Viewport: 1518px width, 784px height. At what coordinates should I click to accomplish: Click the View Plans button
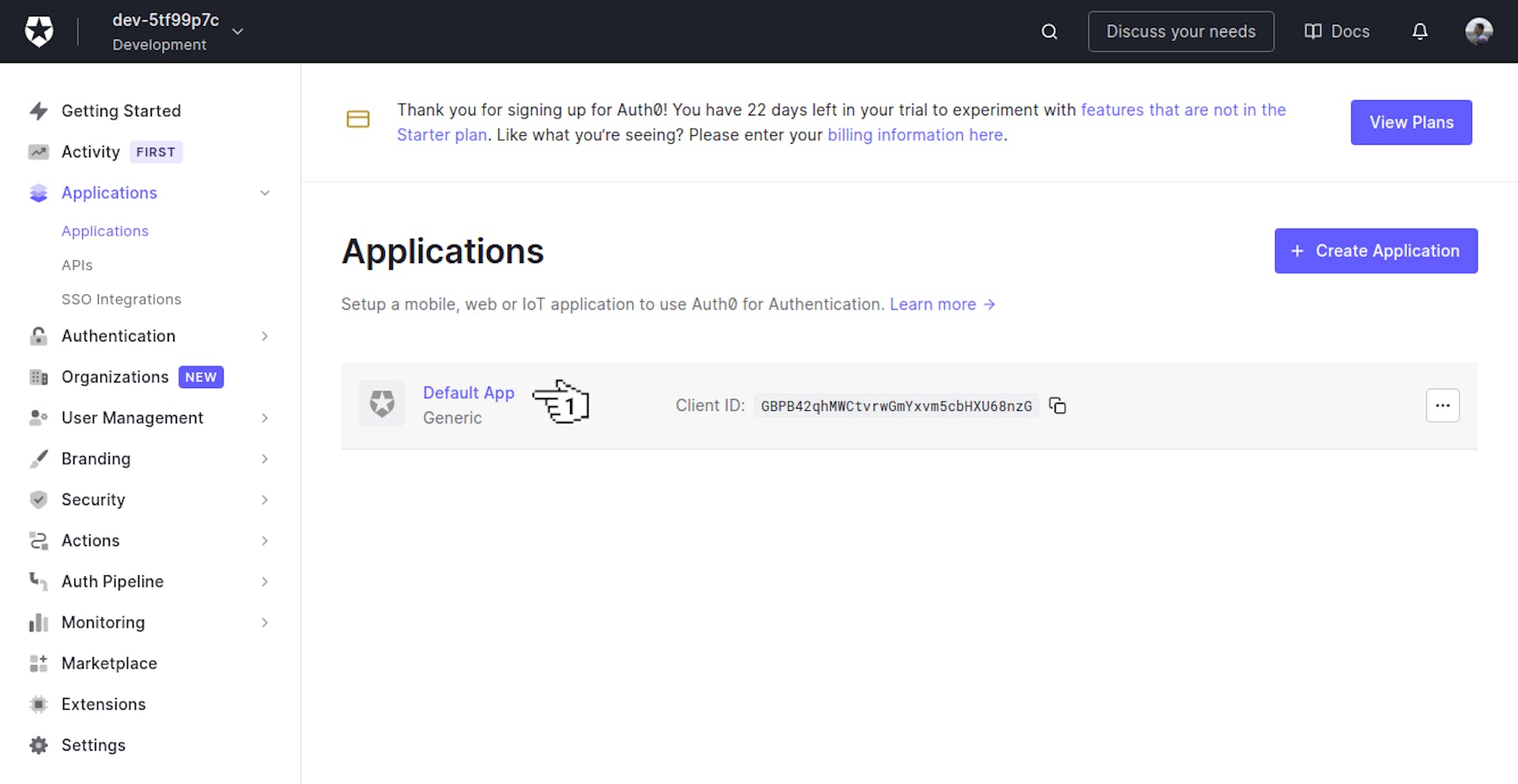tap(1410, 122)
